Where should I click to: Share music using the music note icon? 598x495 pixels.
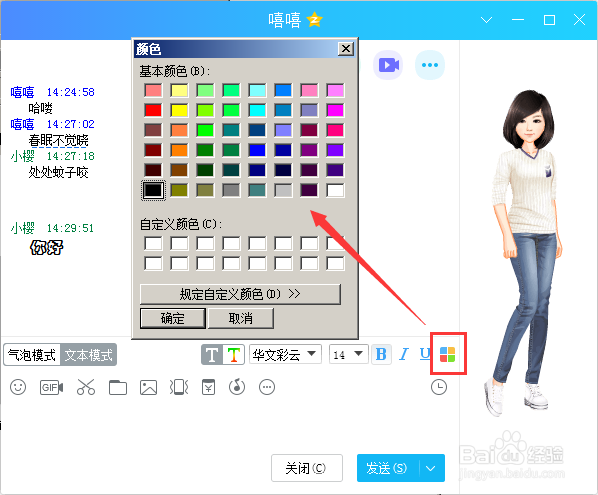237,387
